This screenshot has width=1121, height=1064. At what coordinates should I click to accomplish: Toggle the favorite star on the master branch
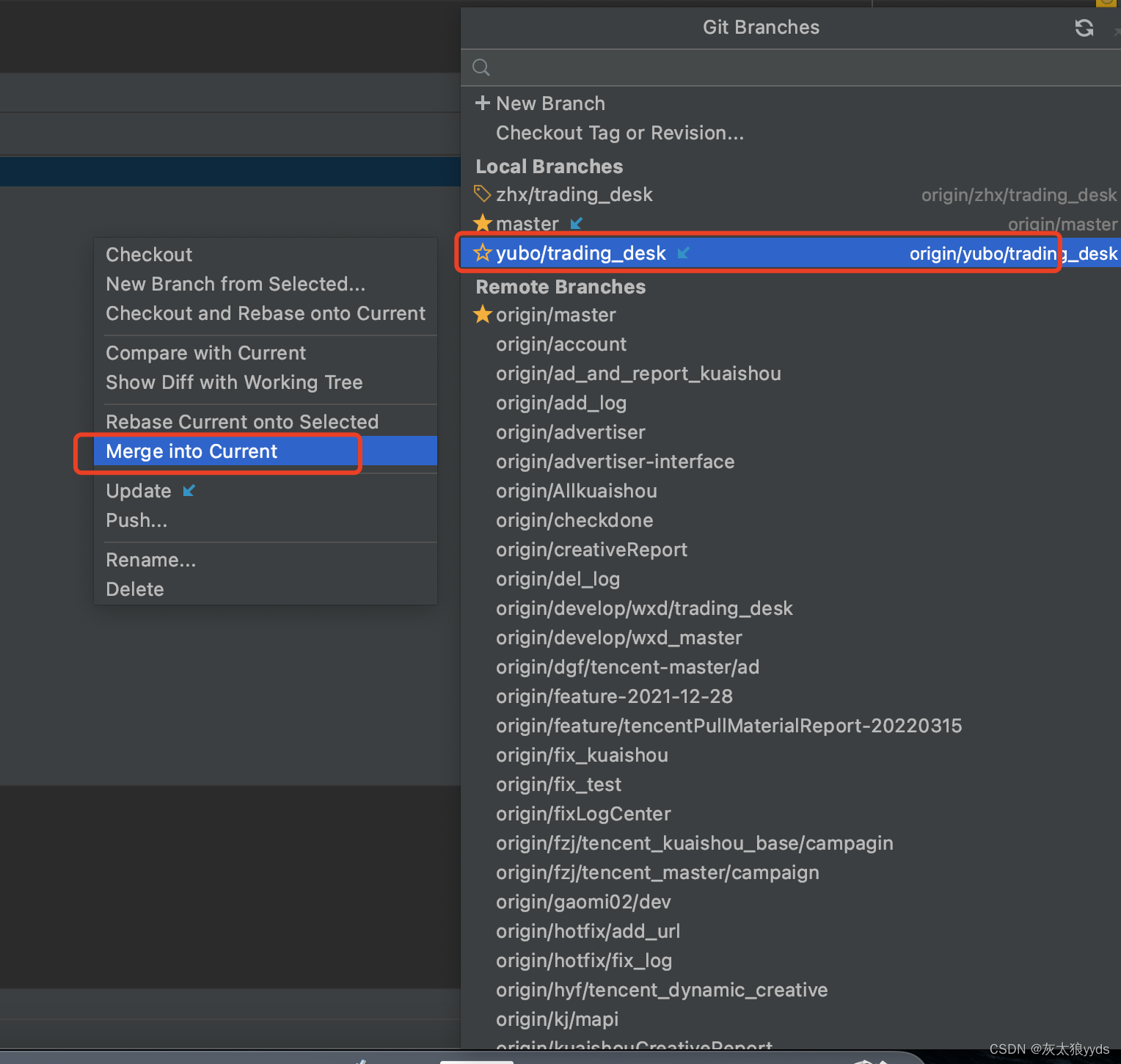click(482, 223)
